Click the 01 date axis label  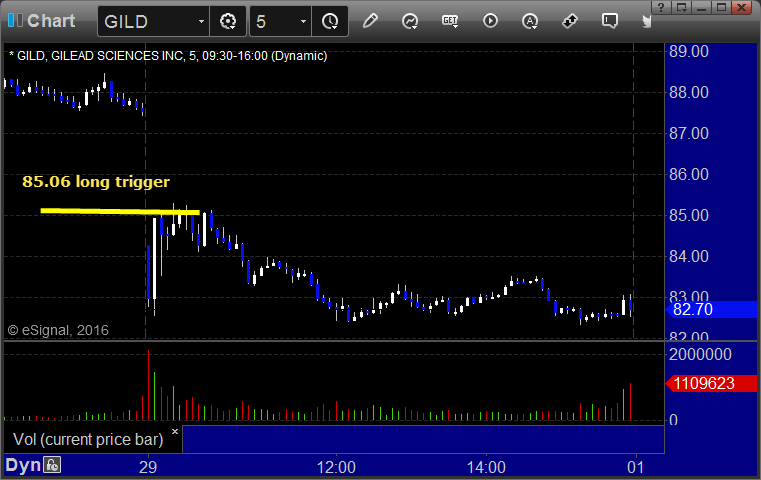(x=636, y=467)
